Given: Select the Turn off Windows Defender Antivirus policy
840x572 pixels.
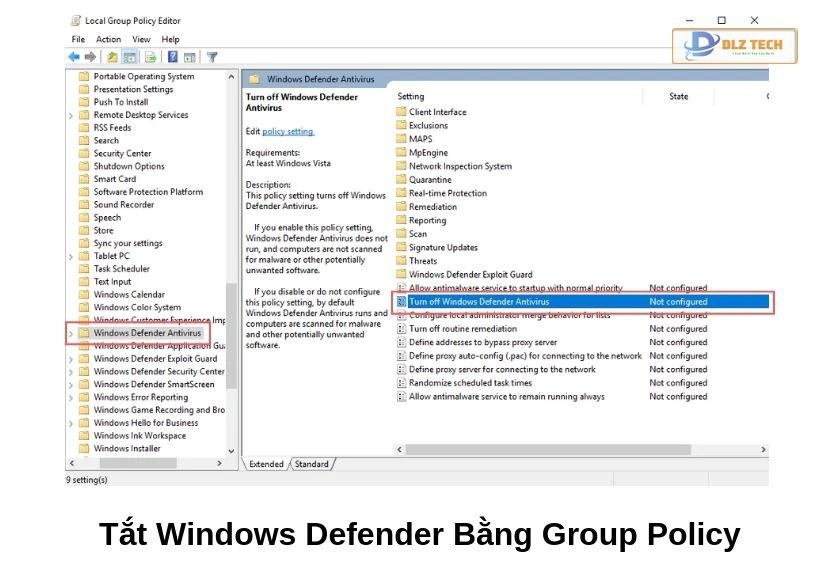Looking at the screenshot, I should (479, 301).
